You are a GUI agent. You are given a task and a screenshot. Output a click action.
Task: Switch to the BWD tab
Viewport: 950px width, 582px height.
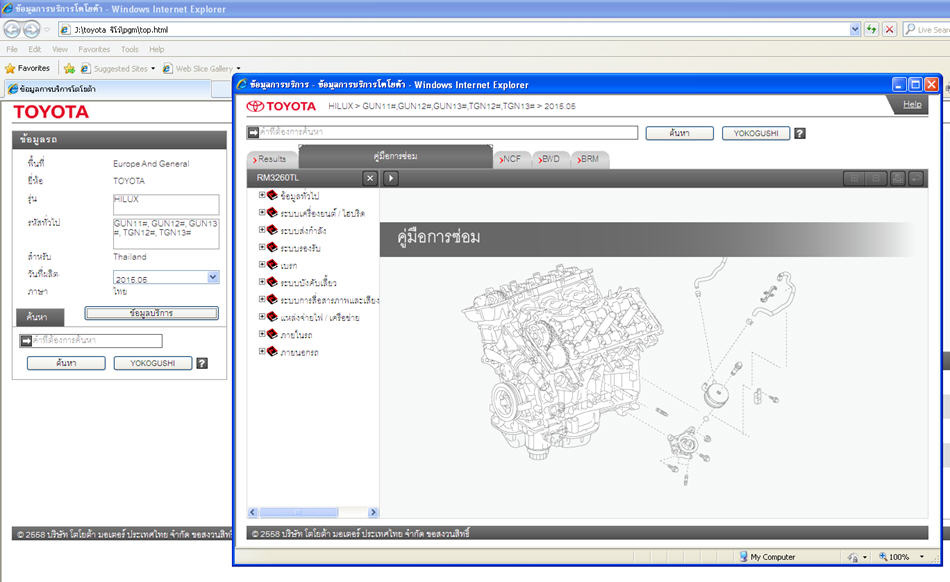click(x=550, y=159)
